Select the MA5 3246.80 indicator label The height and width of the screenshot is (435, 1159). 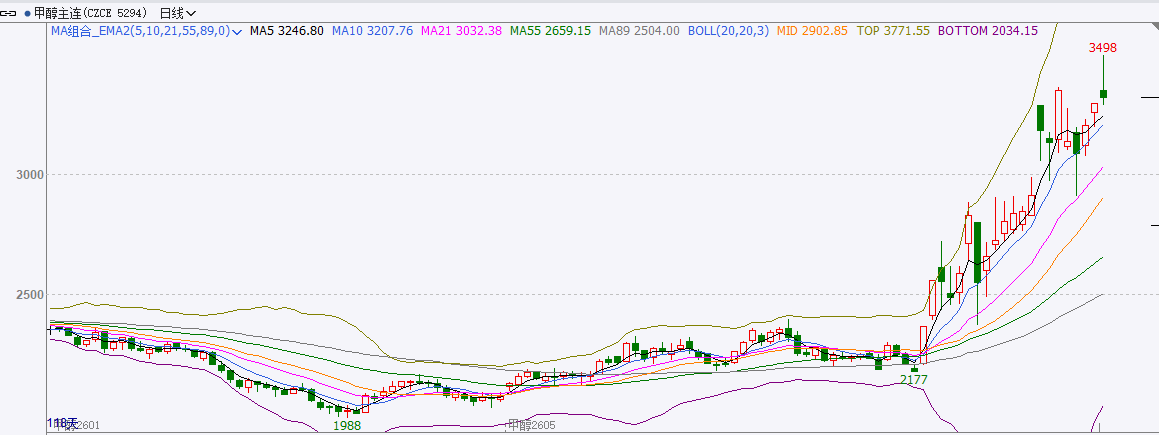(286, 32)
